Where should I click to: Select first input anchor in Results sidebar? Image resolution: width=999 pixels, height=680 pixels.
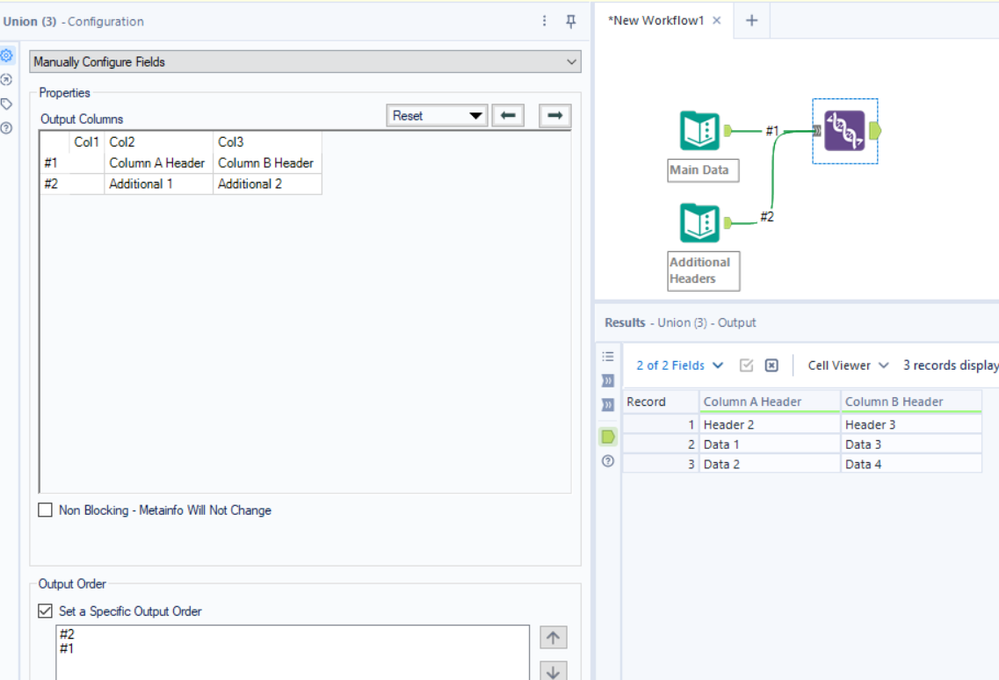pos(608,380)
